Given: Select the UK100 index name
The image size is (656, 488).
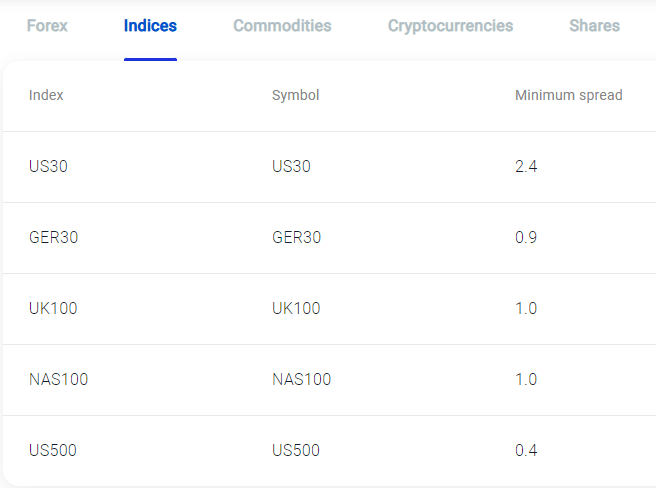Looking at the screenshot, I should coord(53,308).
